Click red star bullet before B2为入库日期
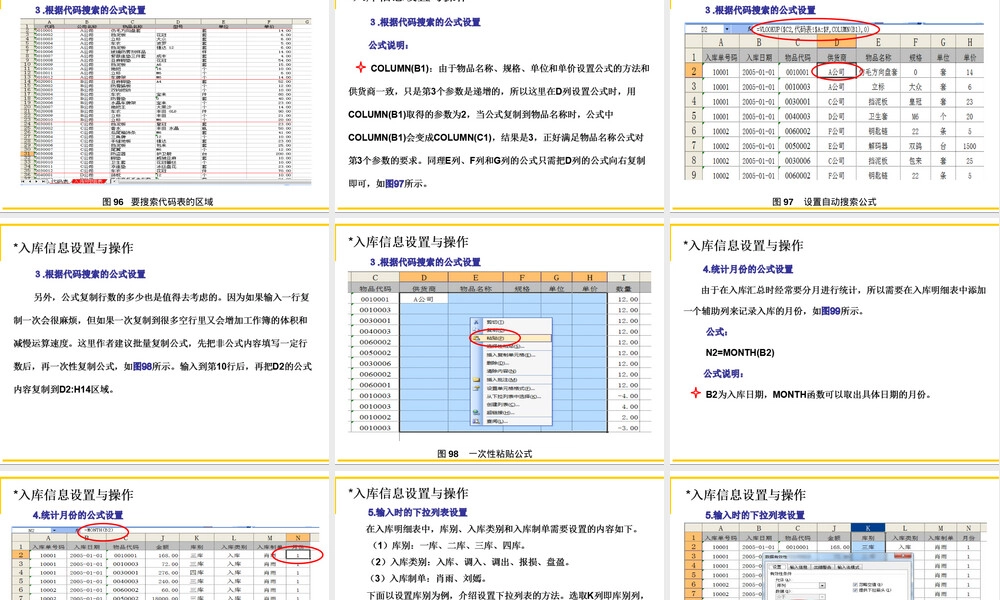This screenshot has width=1000, height=600. 696,393
